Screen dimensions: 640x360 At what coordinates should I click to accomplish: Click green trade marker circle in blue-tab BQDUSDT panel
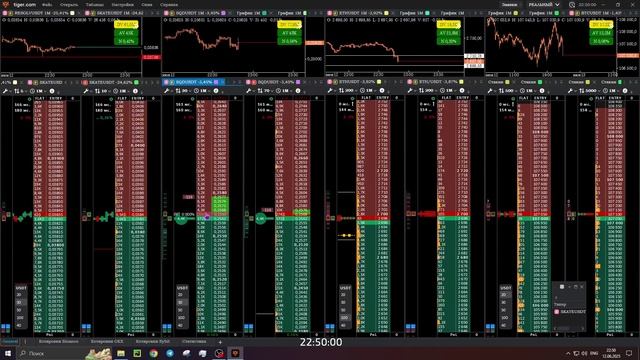(181, 219)
